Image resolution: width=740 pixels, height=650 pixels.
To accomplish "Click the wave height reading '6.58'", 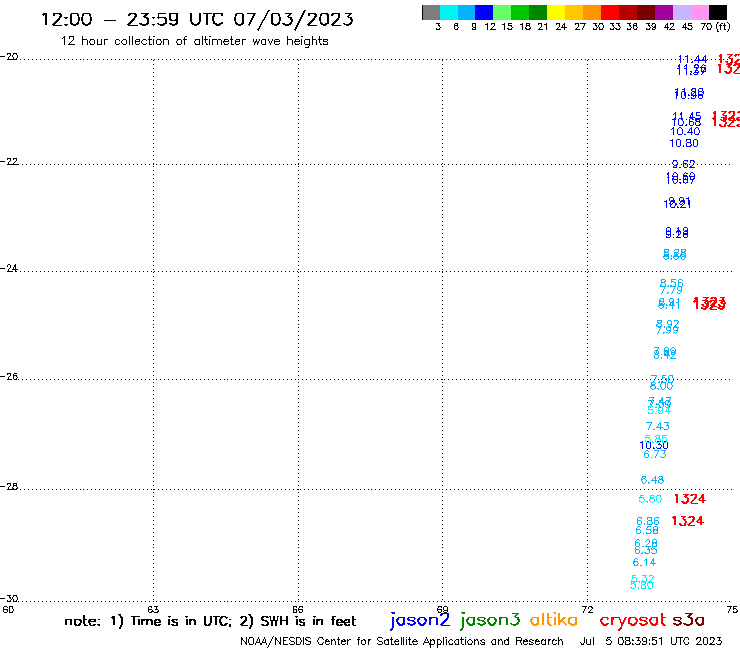I will 647,531.
